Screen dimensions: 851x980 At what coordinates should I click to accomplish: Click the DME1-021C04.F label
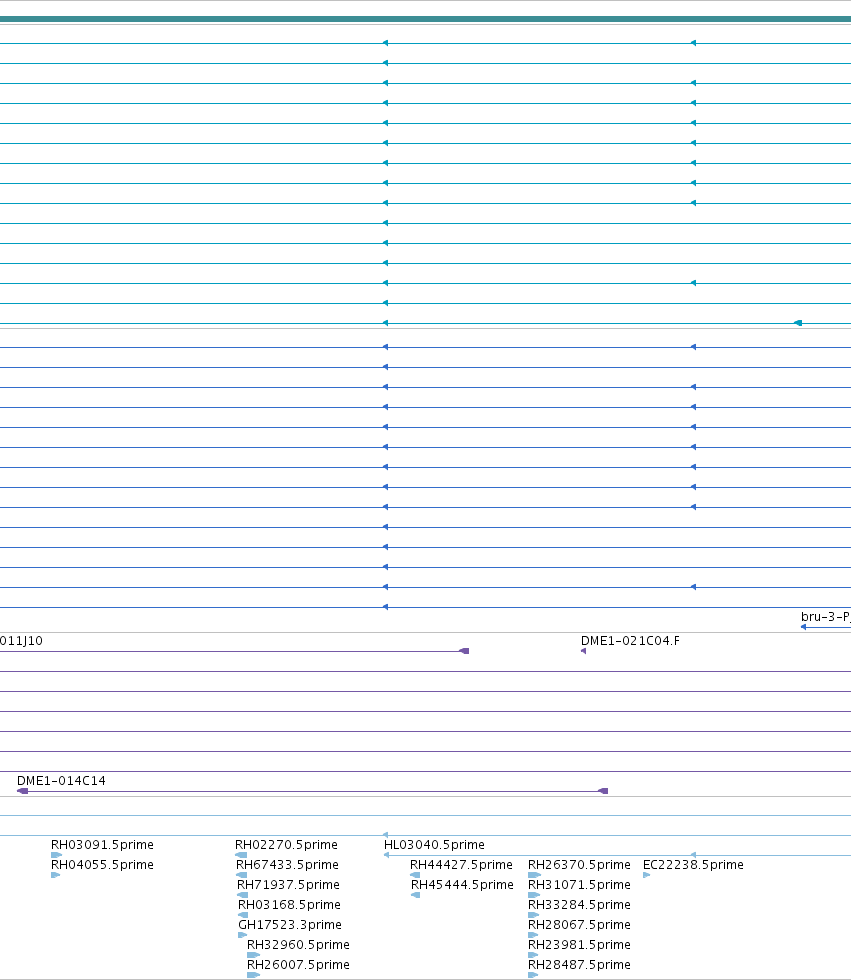(630, 641)
